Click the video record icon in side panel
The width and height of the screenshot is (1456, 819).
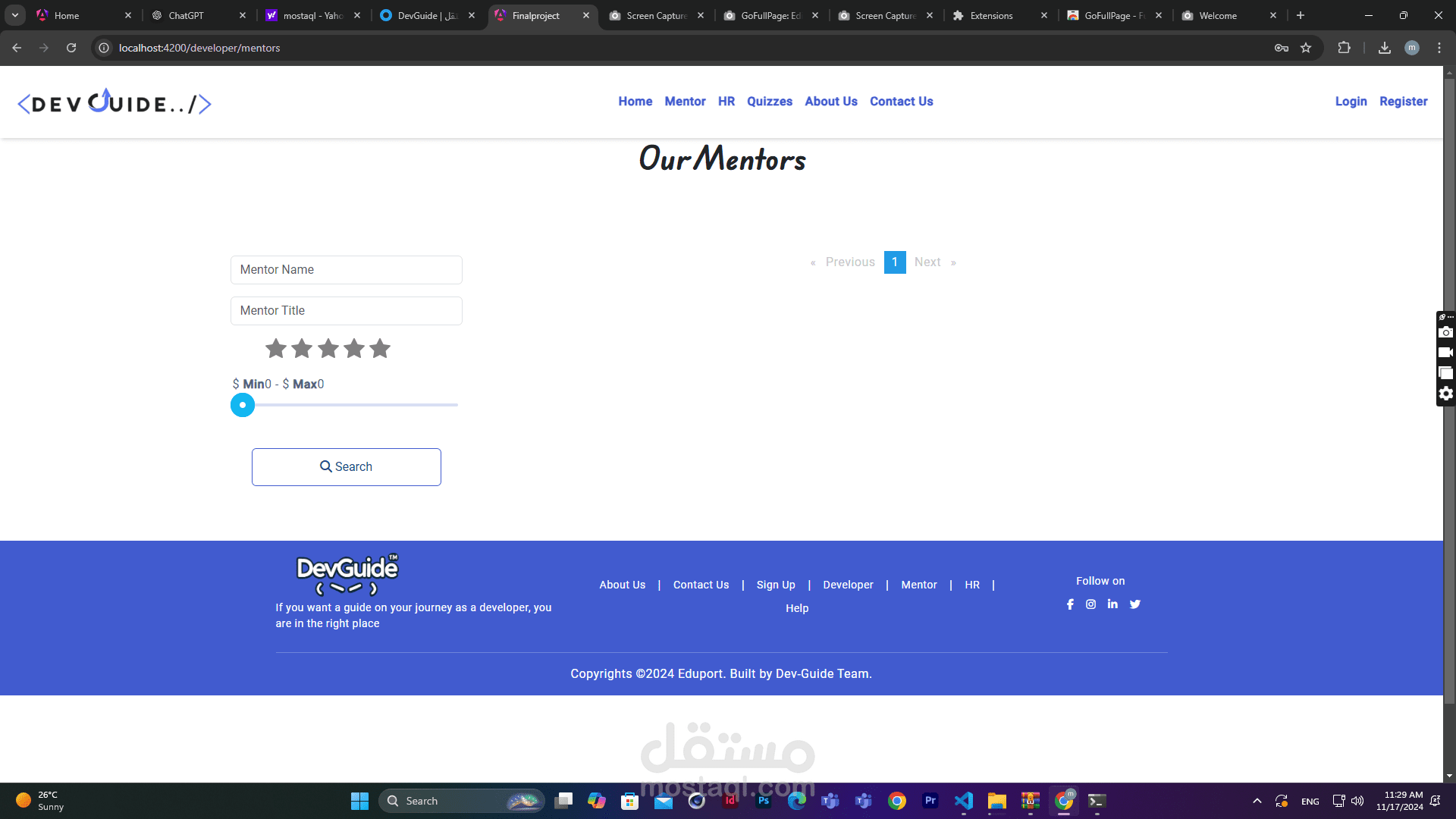(1445, 353)
